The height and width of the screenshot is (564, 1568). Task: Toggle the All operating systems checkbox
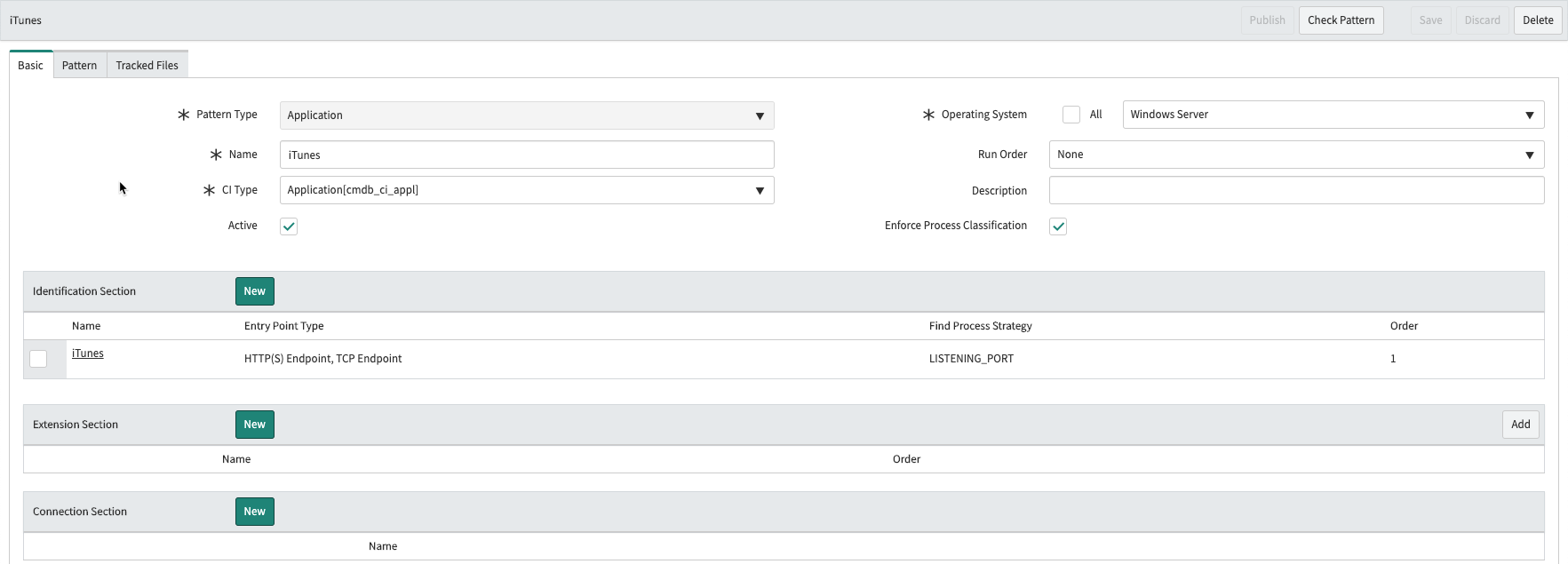[1071, 115]
